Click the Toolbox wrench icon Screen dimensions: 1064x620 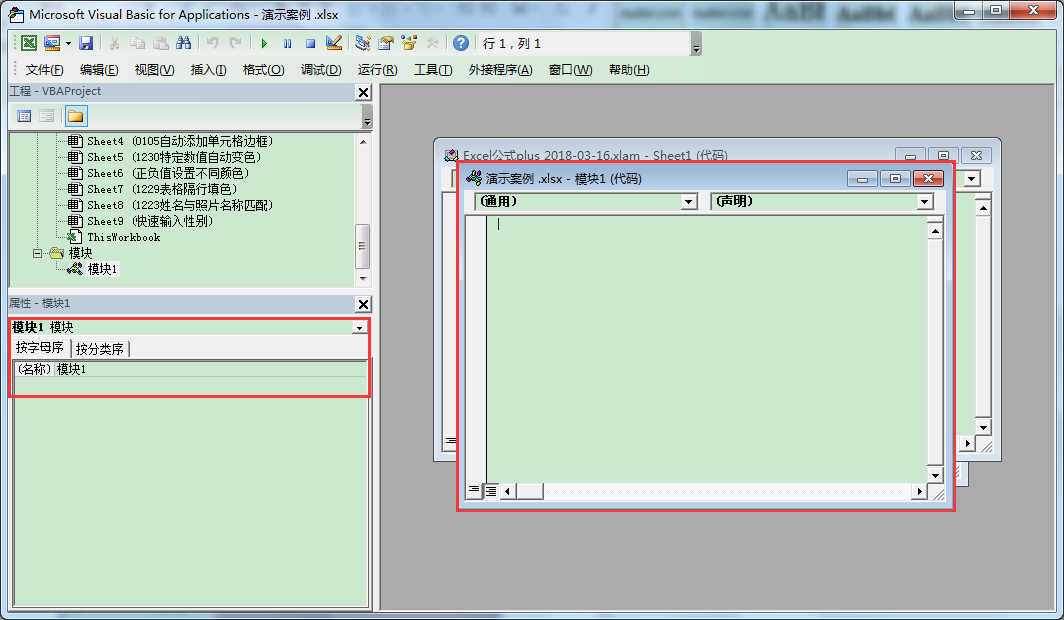point(432,43)
